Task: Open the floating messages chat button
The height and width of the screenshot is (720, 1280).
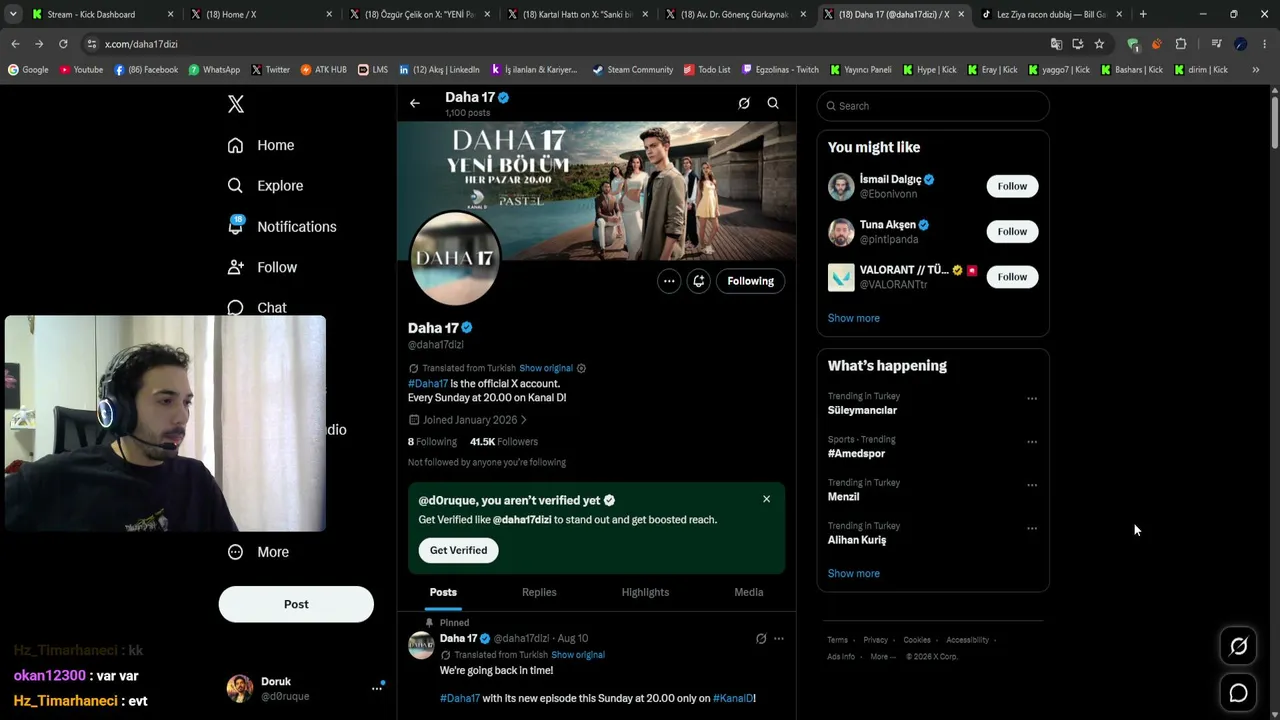Action: pos(1238,693)
